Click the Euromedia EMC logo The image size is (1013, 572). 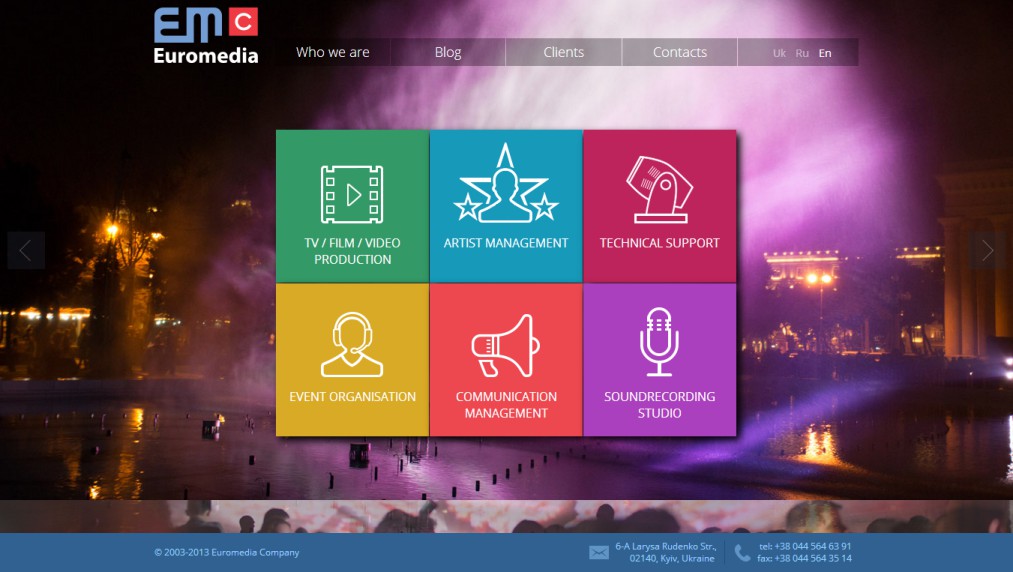coord(206,36)
